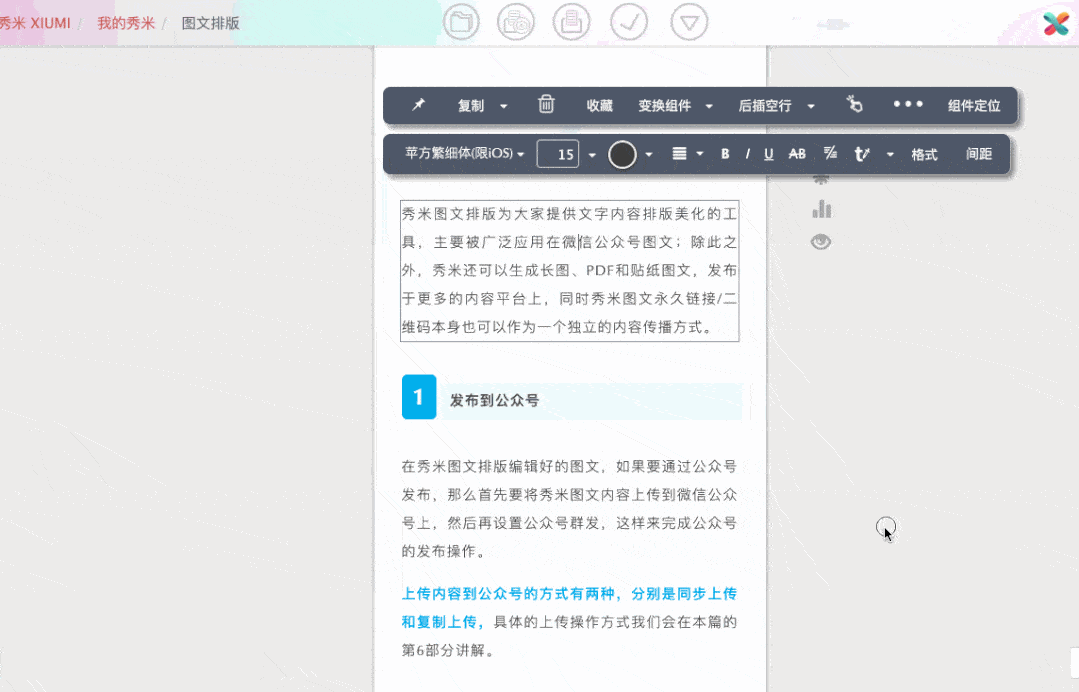The width and height of the screenshot is (1079, 692).
Task: Click the save disk icon in top bar
Action: point(571,22)
